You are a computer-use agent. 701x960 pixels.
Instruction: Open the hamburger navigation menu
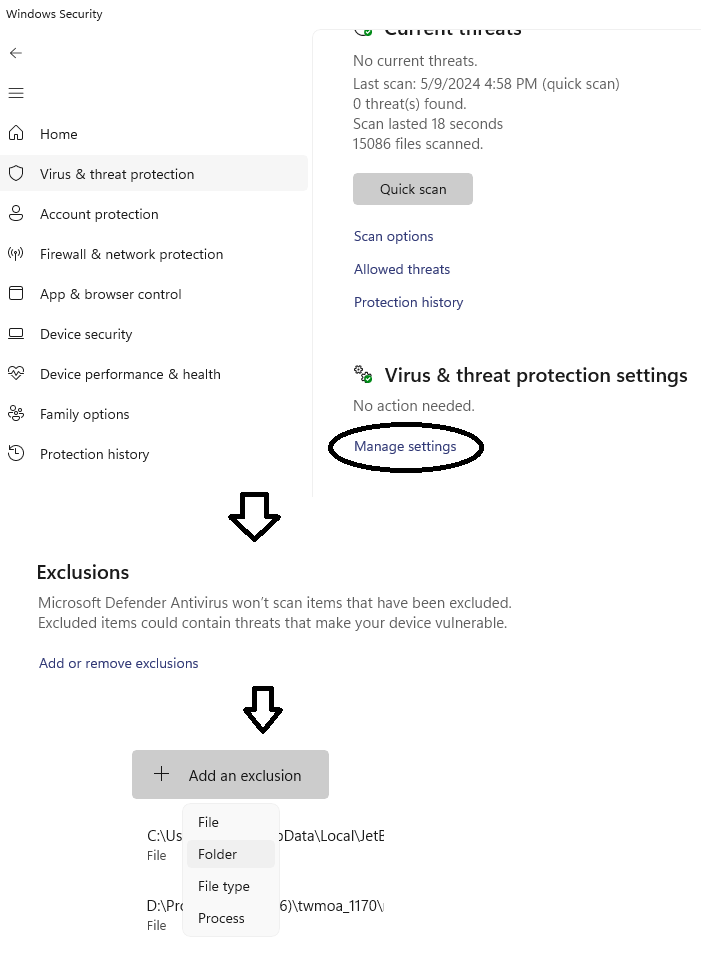click(x=16, y=93)
